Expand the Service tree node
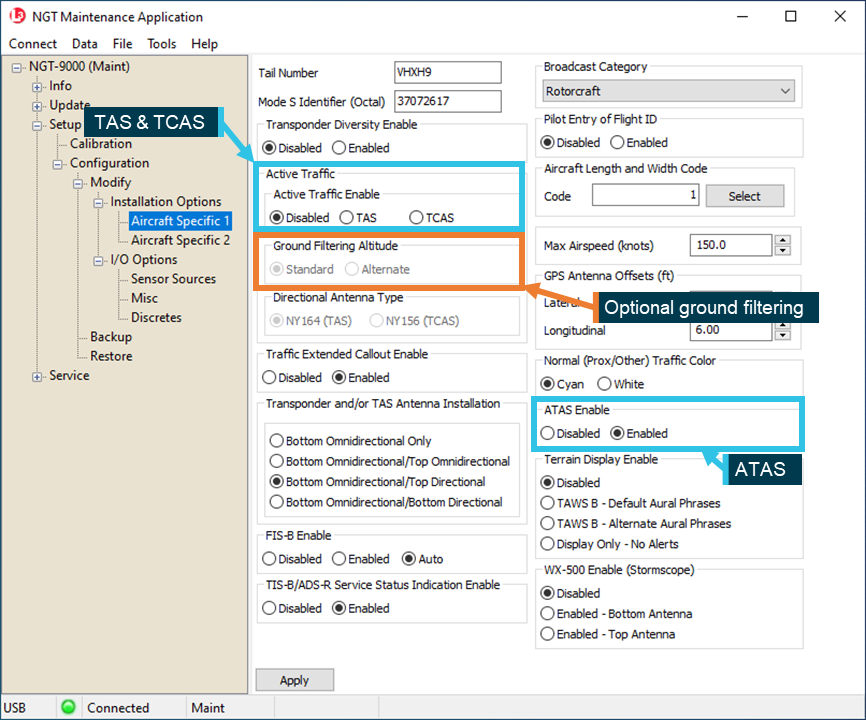866x720 pixels. [38, 377]
